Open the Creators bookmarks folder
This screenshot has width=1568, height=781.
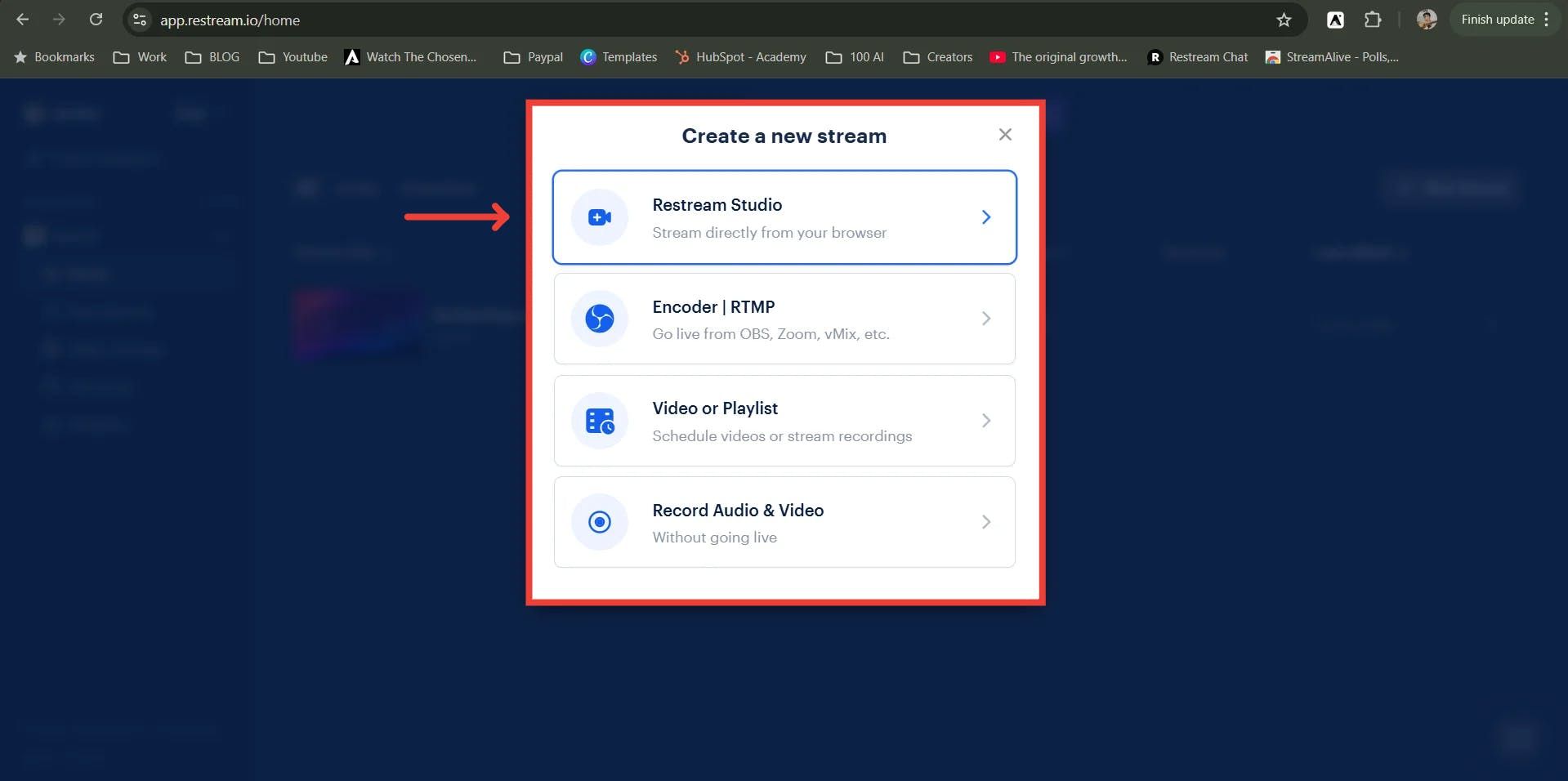tap(937, 57)
